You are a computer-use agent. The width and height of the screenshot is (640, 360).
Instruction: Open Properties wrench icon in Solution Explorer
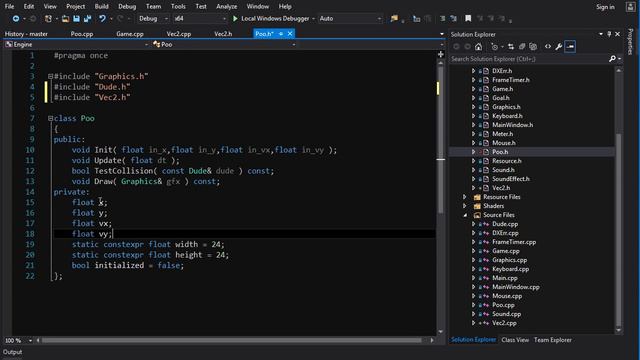[x=558, y=47]
